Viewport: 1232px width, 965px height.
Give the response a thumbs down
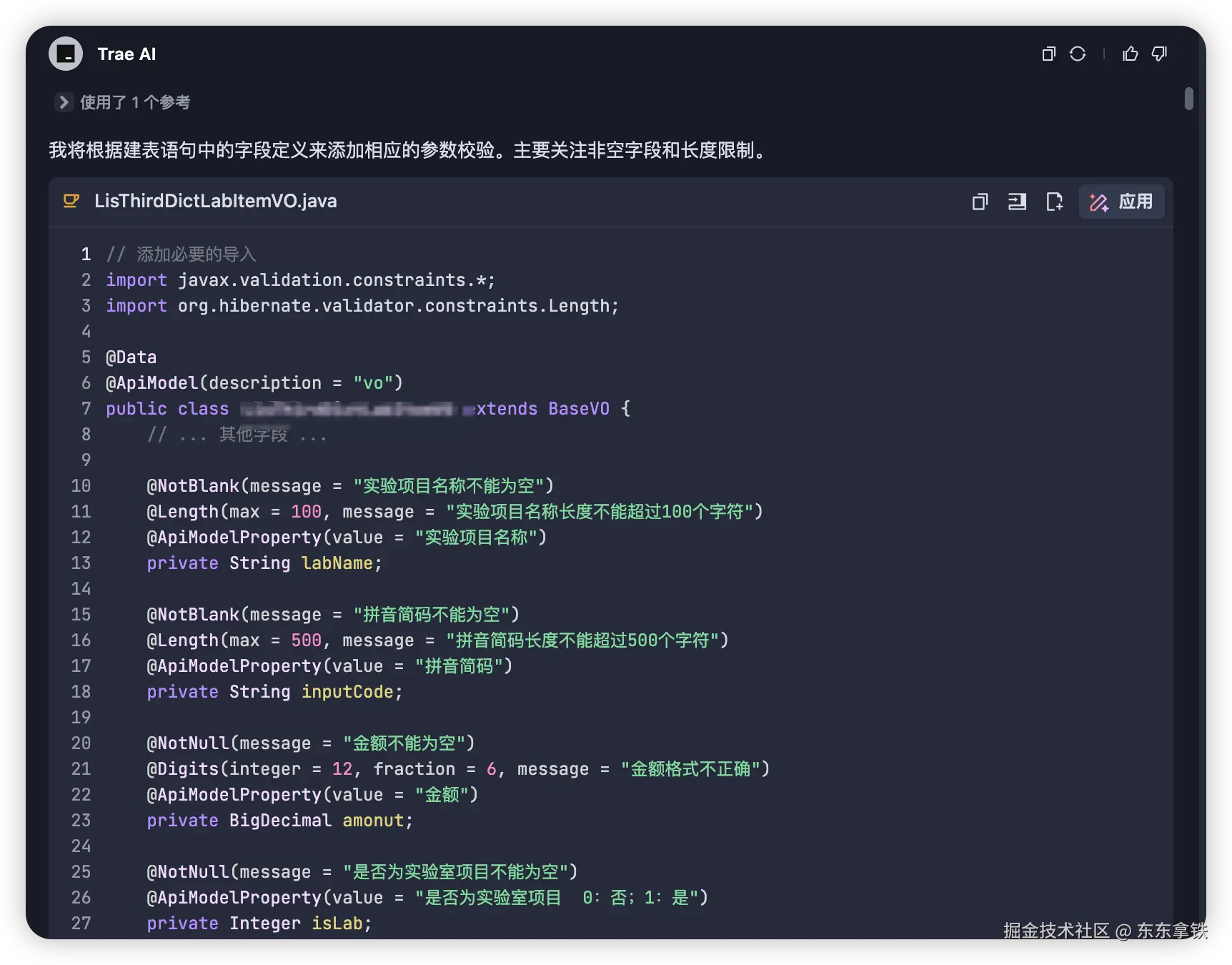pyautogui.click(x=1159, y=54)
